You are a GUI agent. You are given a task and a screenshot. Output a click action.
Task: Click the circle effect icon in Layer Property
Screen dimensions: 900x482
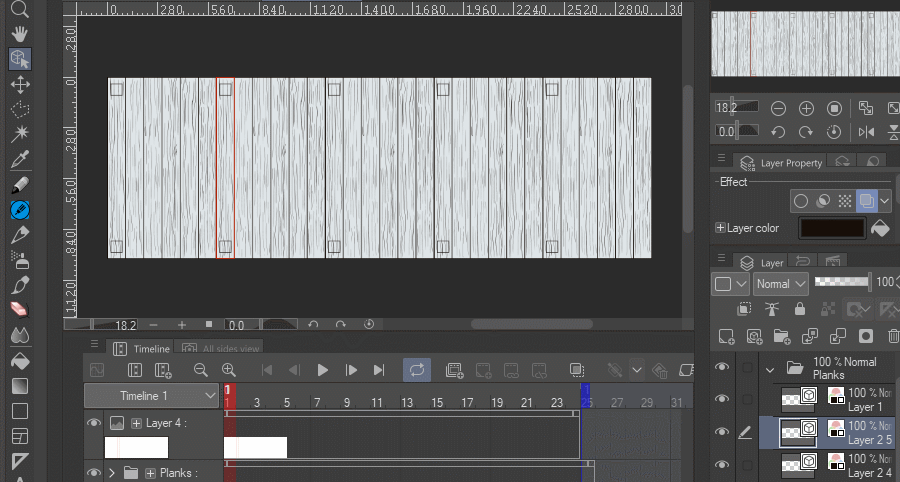801,201
